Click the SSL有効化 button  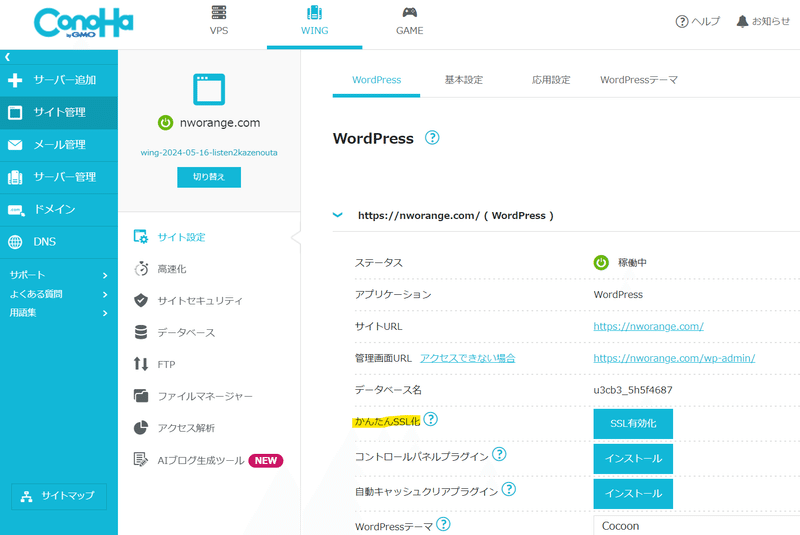633,423
